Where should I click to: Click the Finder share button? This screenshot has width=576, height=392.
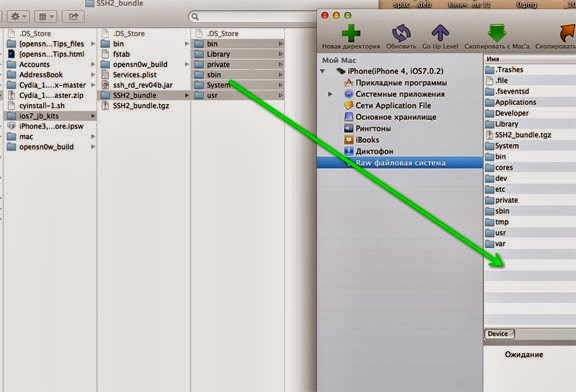click(73, 17)
